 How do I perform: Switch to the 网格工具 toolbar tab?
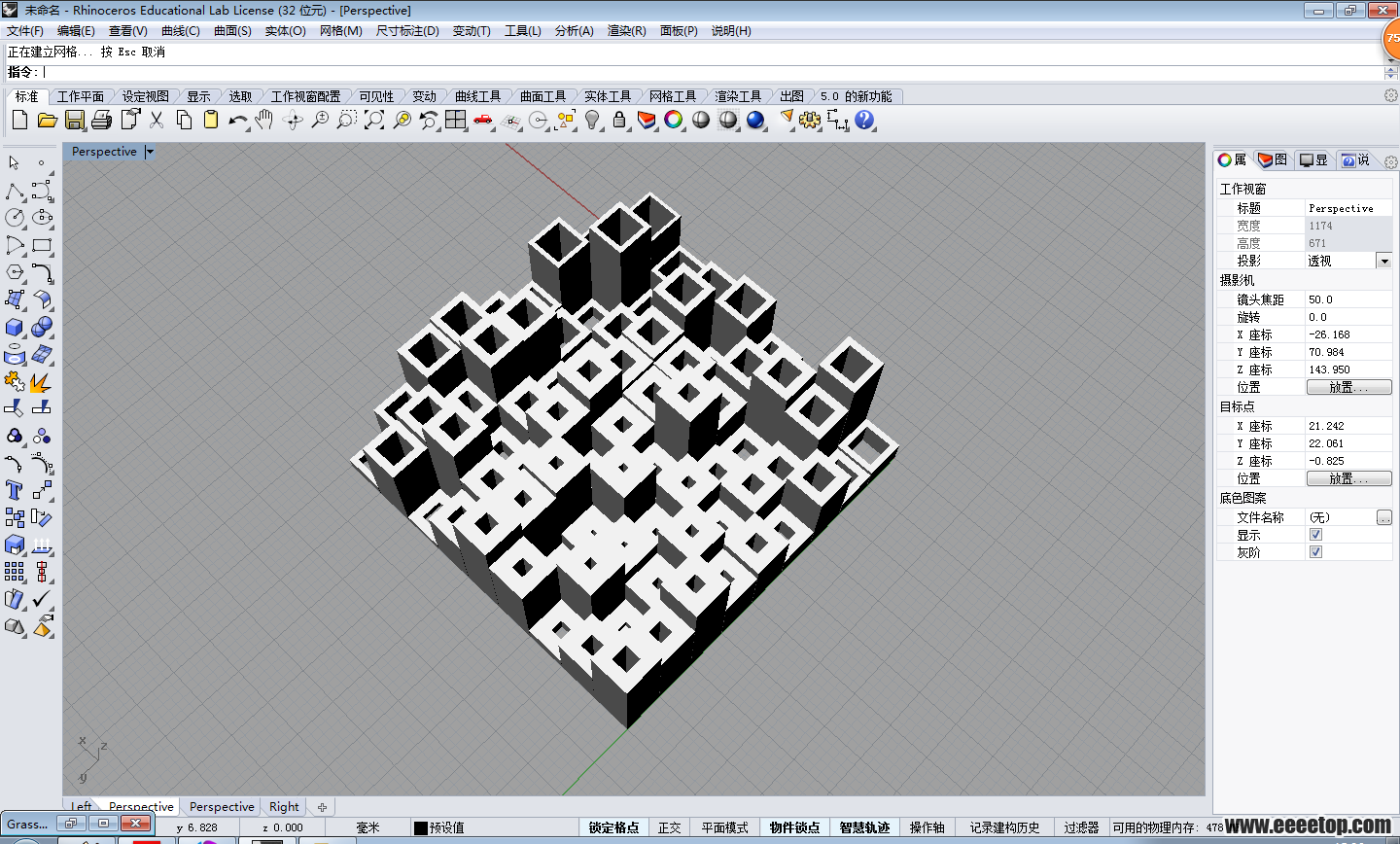(x=673, y=96)
